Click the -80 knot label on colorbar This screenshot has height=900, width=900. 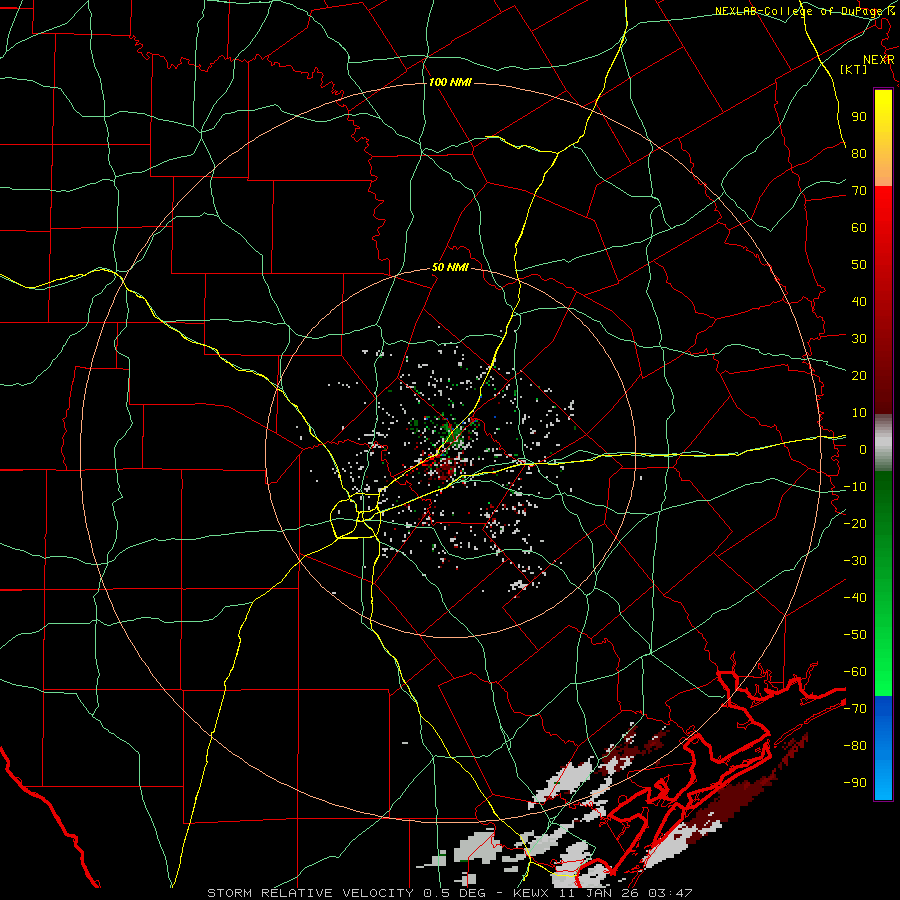coord(855,746)
